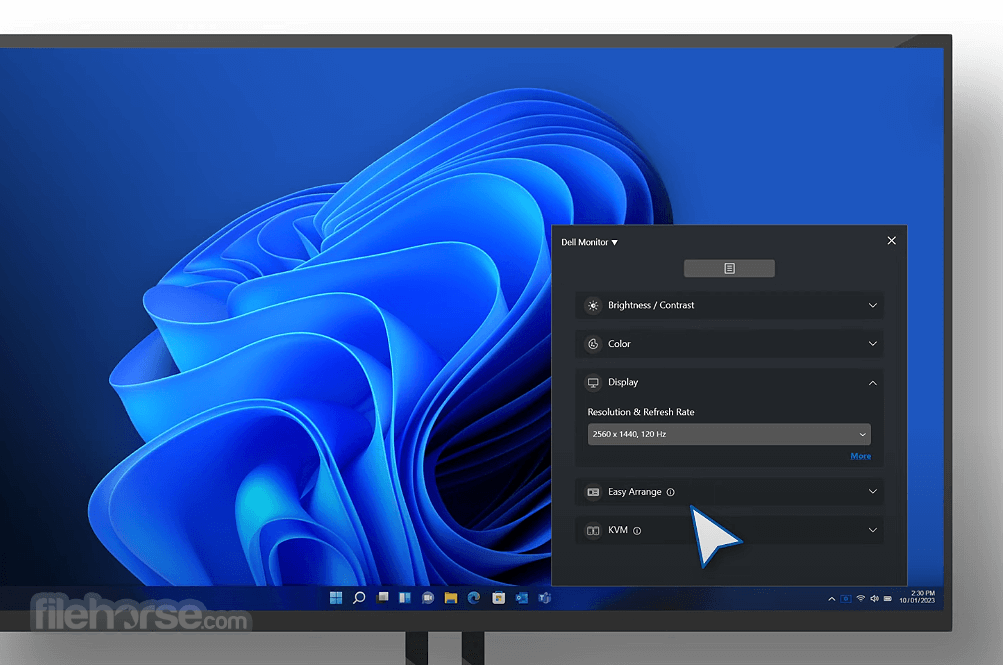Open the Resolution & Refresh Rate dropdown
Screen dimensions: 1003x665
click(x=729, y=434)
